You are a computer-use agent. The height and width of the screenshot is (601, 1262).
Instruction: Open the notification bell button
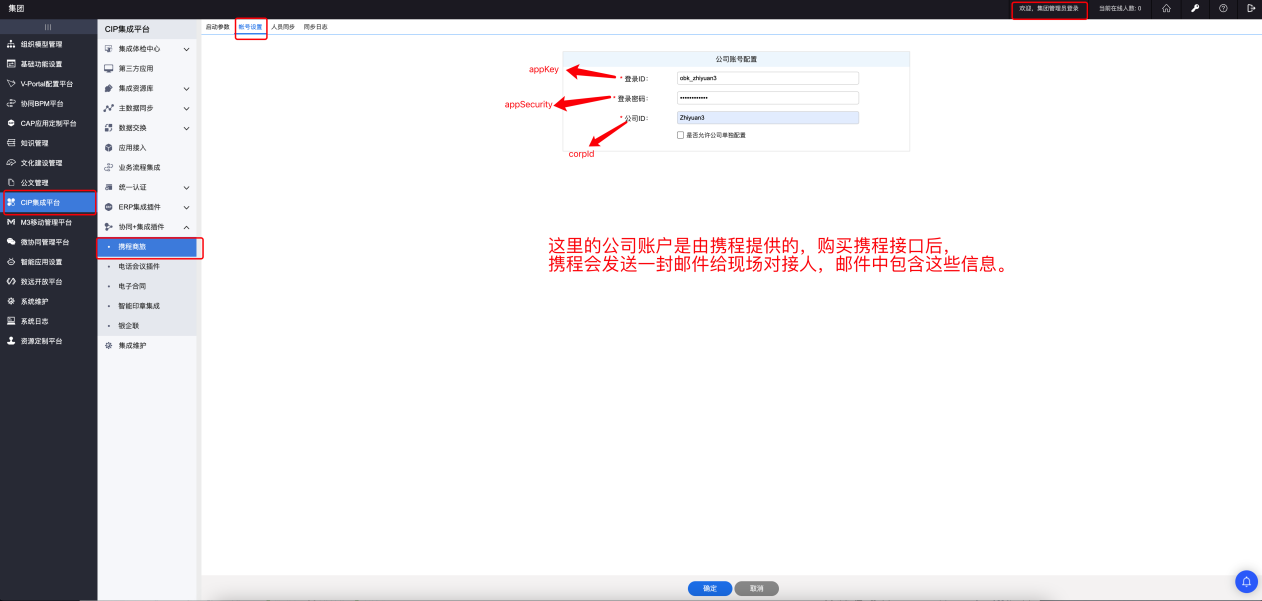1247,580
